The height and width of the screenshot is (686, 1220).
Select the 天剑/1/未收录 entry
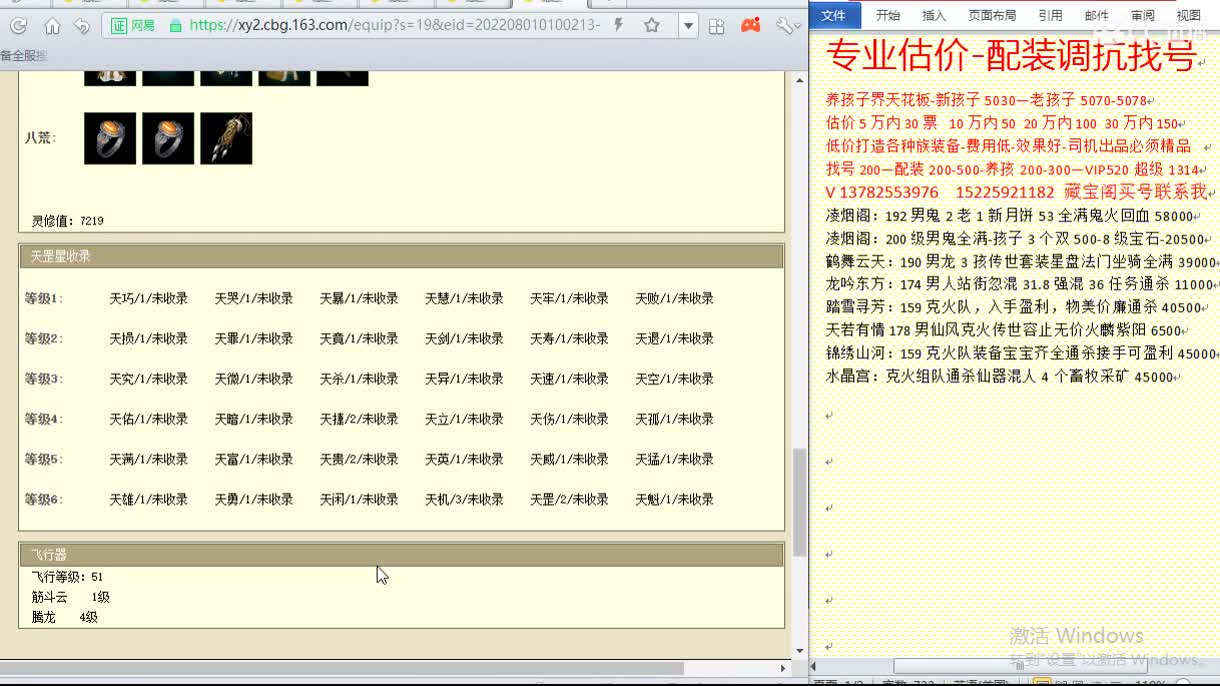[464, 338]
